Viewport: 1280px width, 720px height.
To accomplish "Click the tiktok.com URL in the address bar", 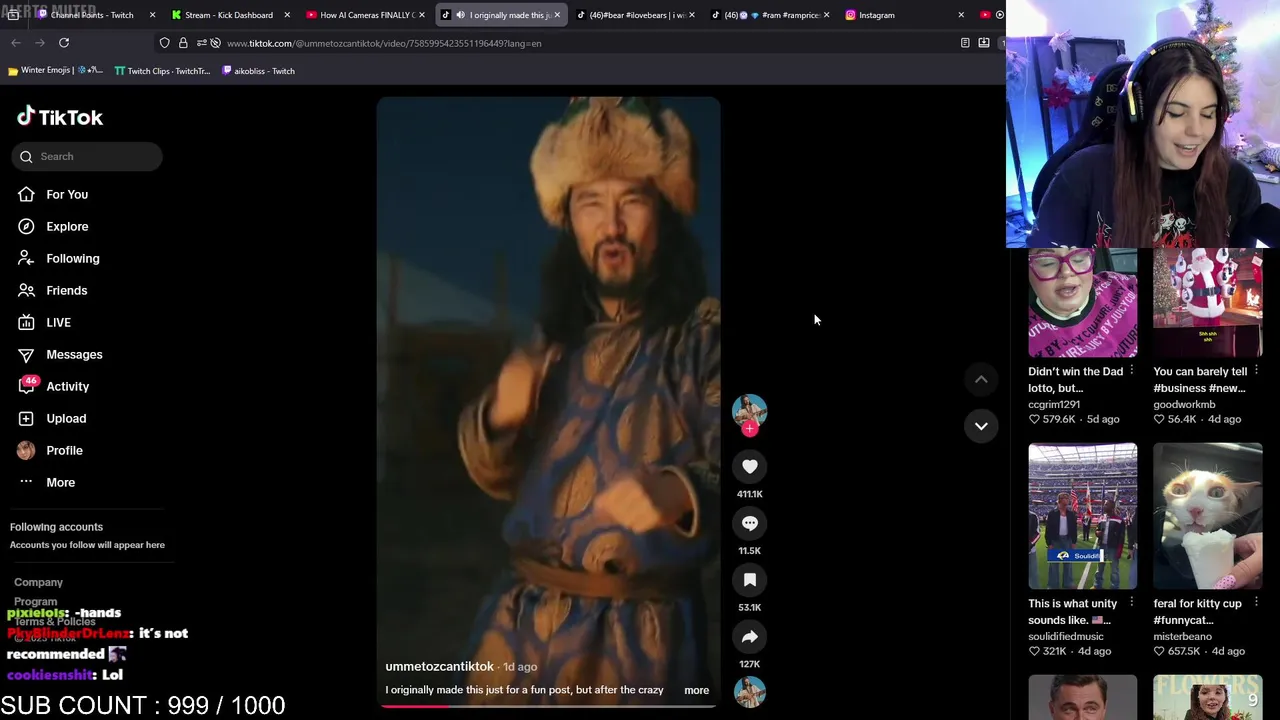I will [384, 43].
